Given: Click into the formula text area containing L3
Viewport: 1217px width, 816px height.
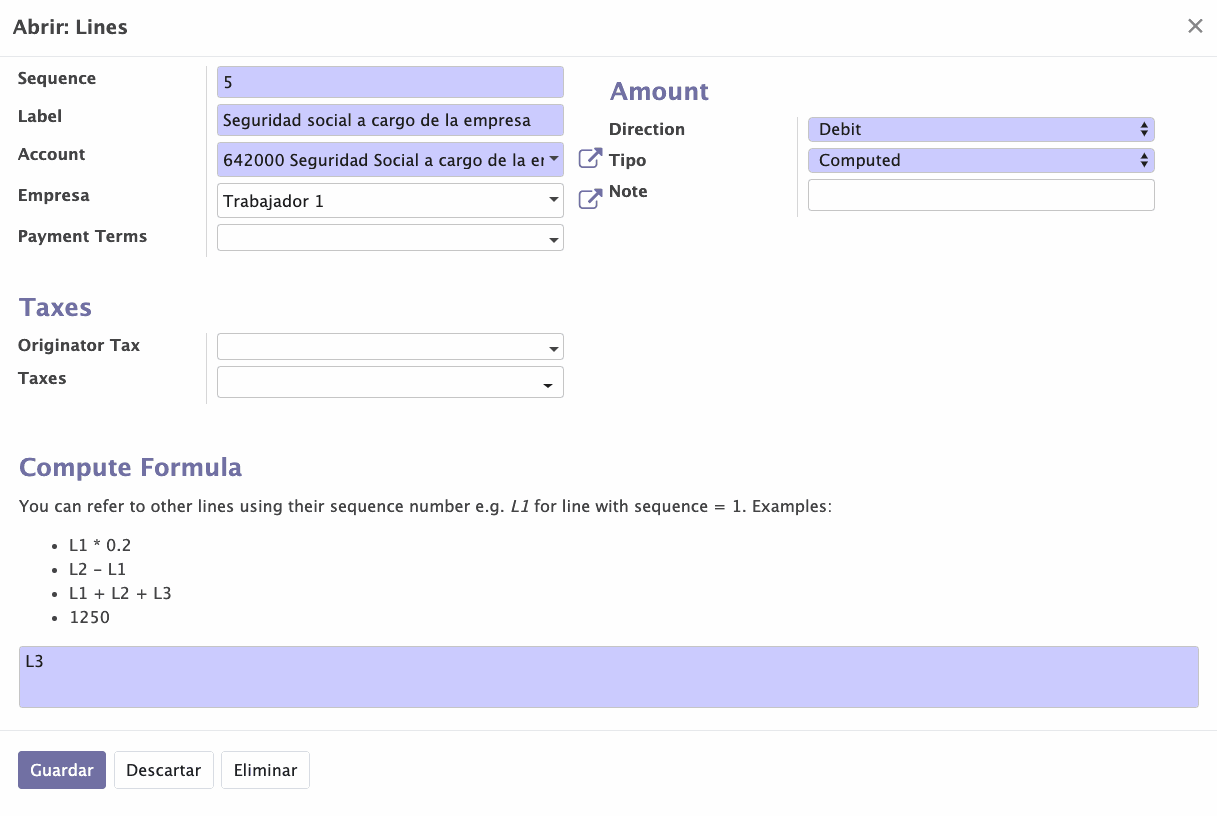Looking at the screenshot, I should tap(608, 677).
